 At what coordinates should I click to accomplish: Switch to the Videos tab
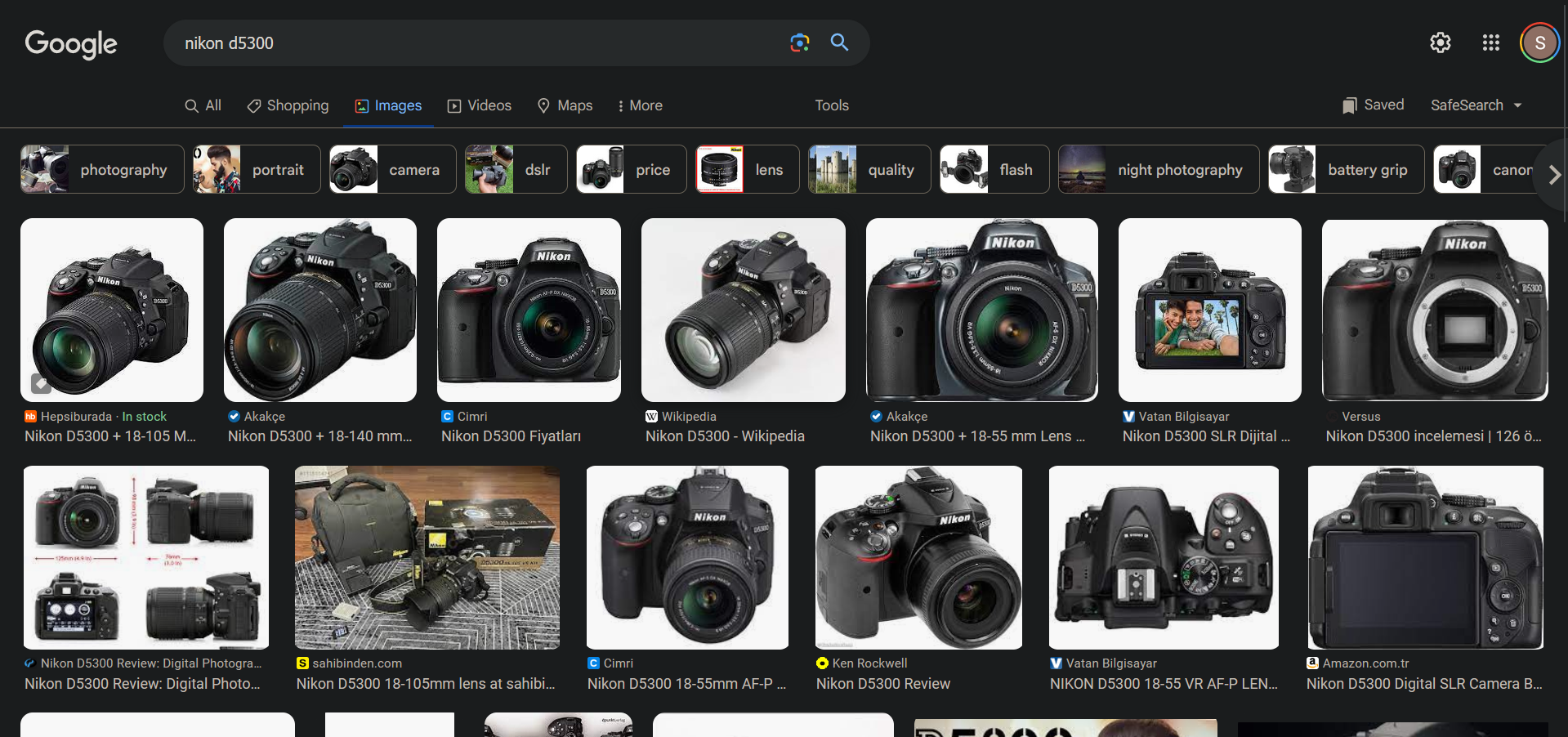pyautogui.click(x=479, y=105)
